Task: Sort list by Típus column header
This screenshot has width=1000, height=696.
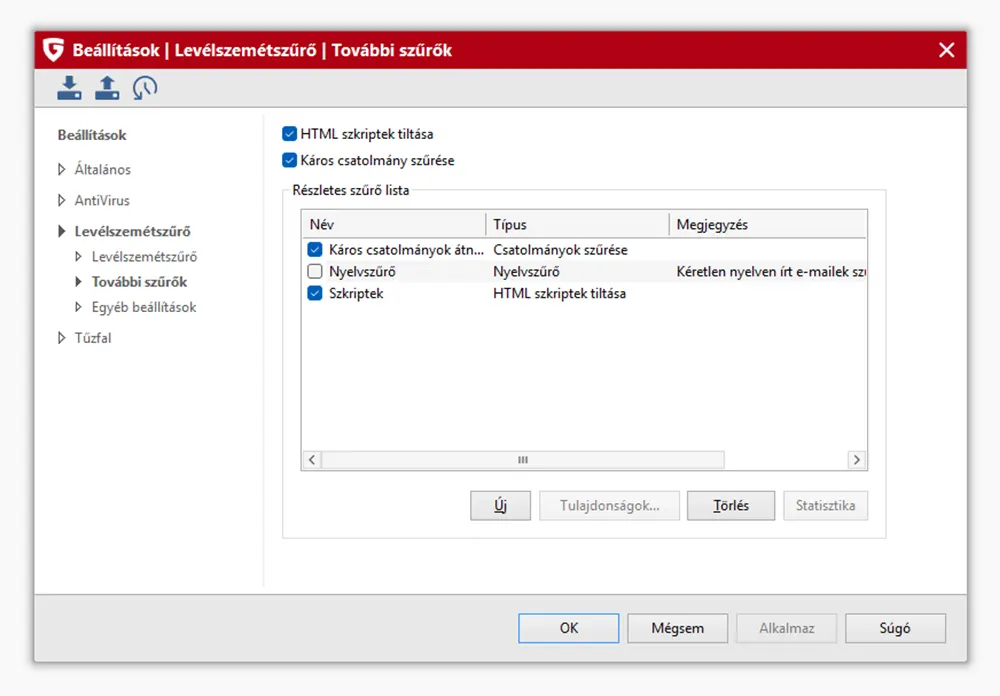Action: pyautogui.click(x=577, y=225)
